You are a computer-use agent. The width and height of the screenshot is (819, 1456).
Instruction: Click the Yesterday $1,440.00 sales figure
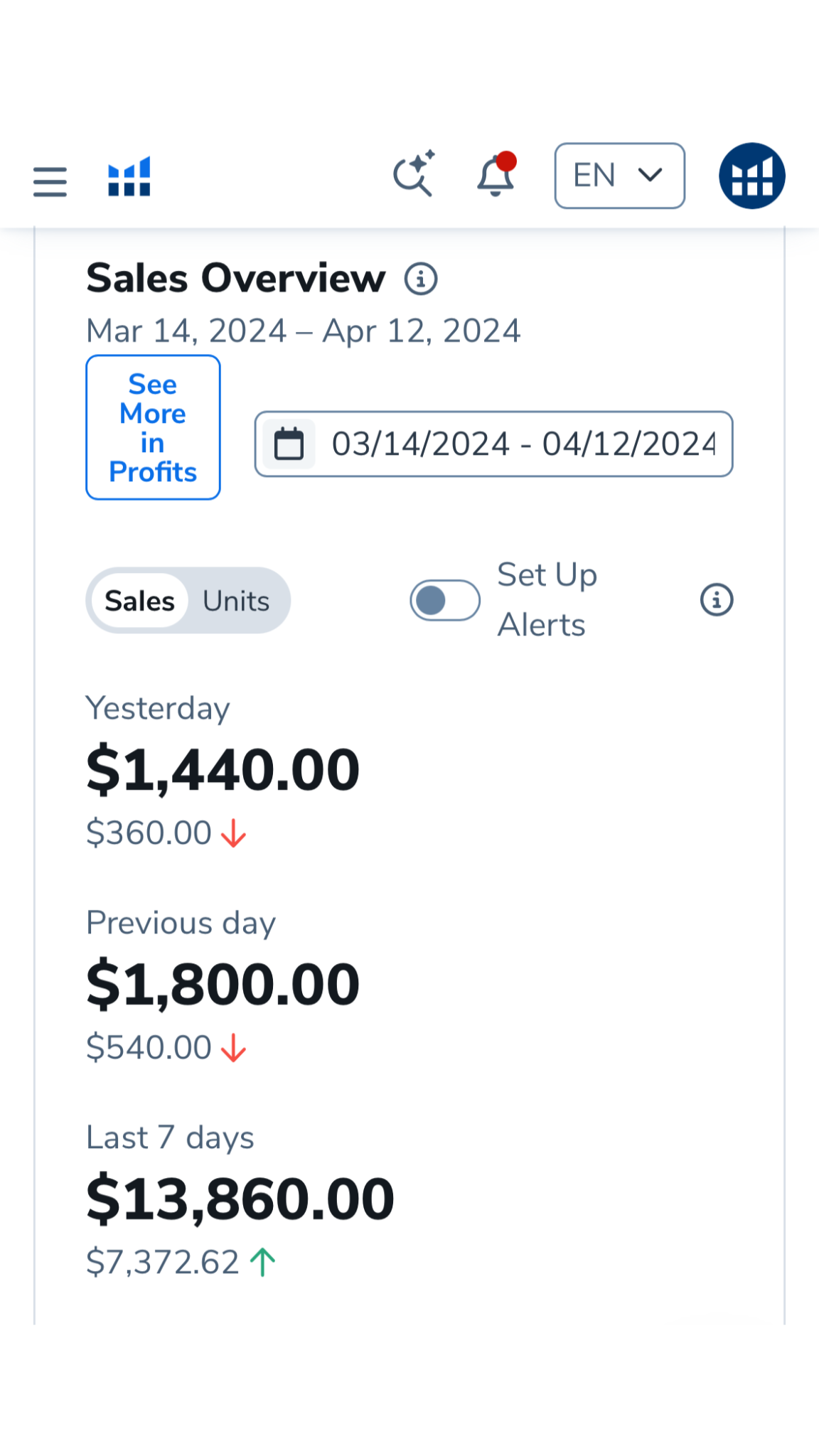point(223,770)
